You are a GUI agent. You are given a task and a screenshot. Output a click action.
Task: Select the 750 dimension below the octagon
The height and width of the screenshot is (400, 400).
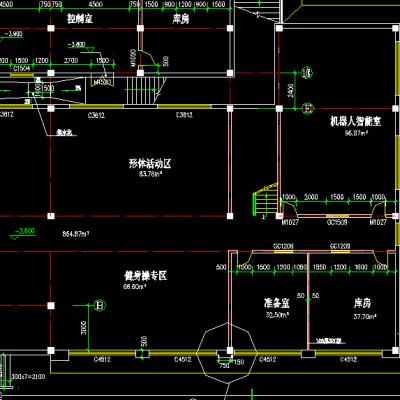[224, 366]
